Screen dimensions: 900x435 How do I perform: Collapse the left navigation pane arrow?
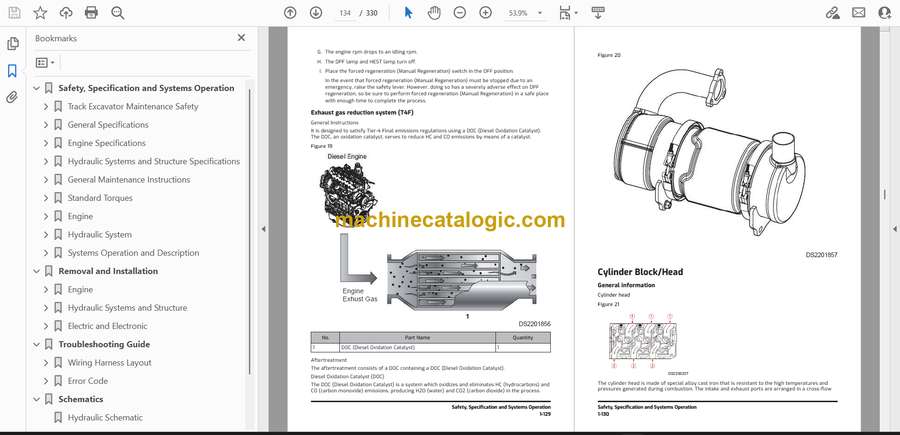point(263,229)
